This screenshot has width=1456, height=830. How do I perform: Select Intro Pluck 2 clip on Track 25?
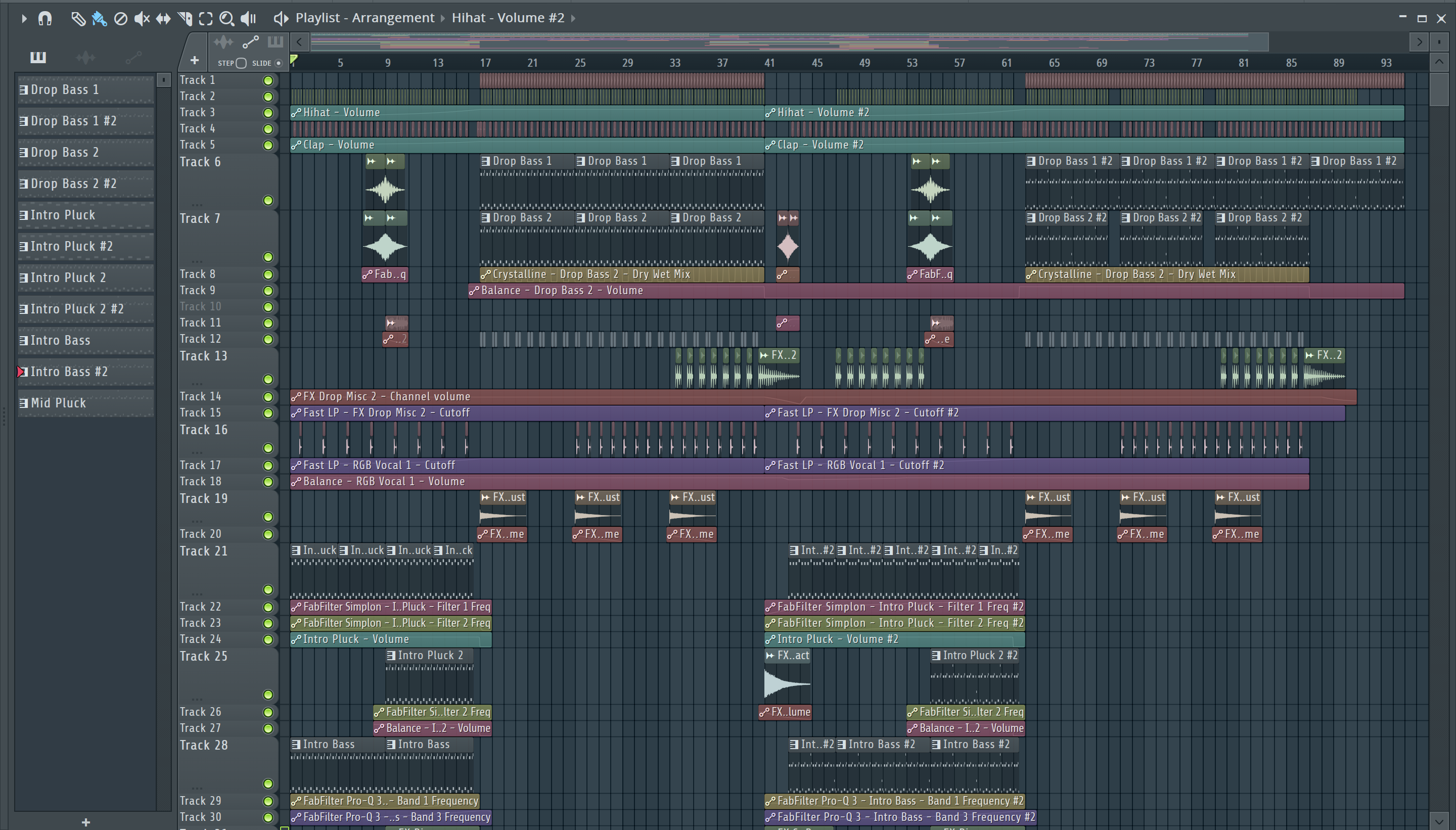(429, 676)
